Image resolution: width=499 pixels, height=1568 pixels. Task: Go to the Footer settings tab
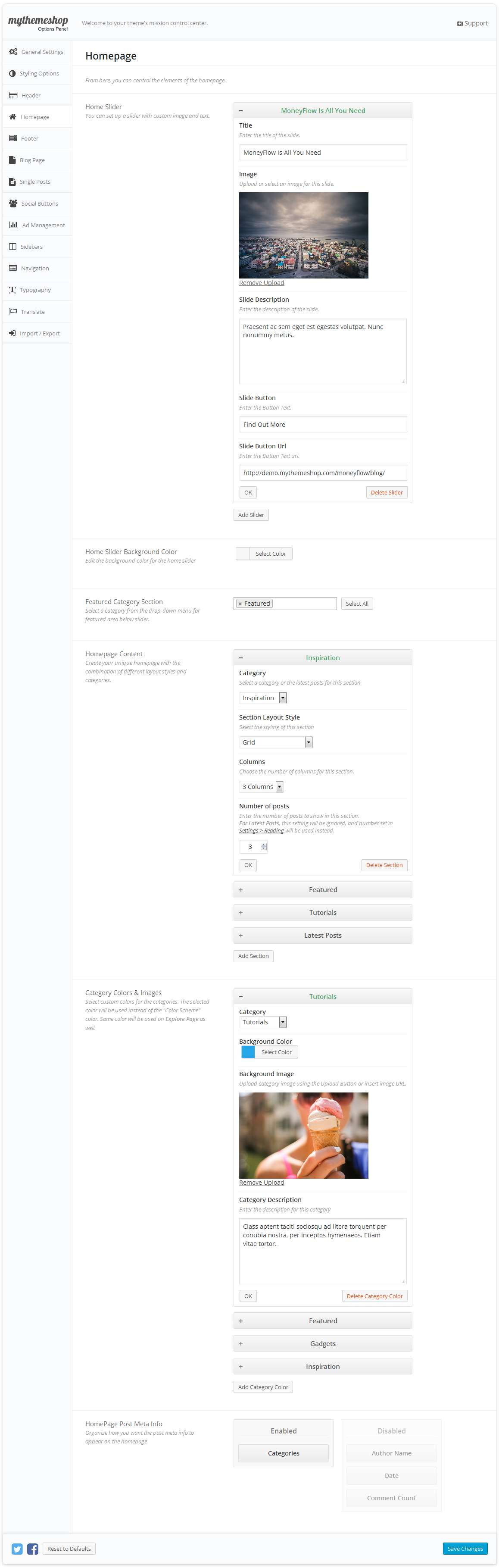point(29,139)
